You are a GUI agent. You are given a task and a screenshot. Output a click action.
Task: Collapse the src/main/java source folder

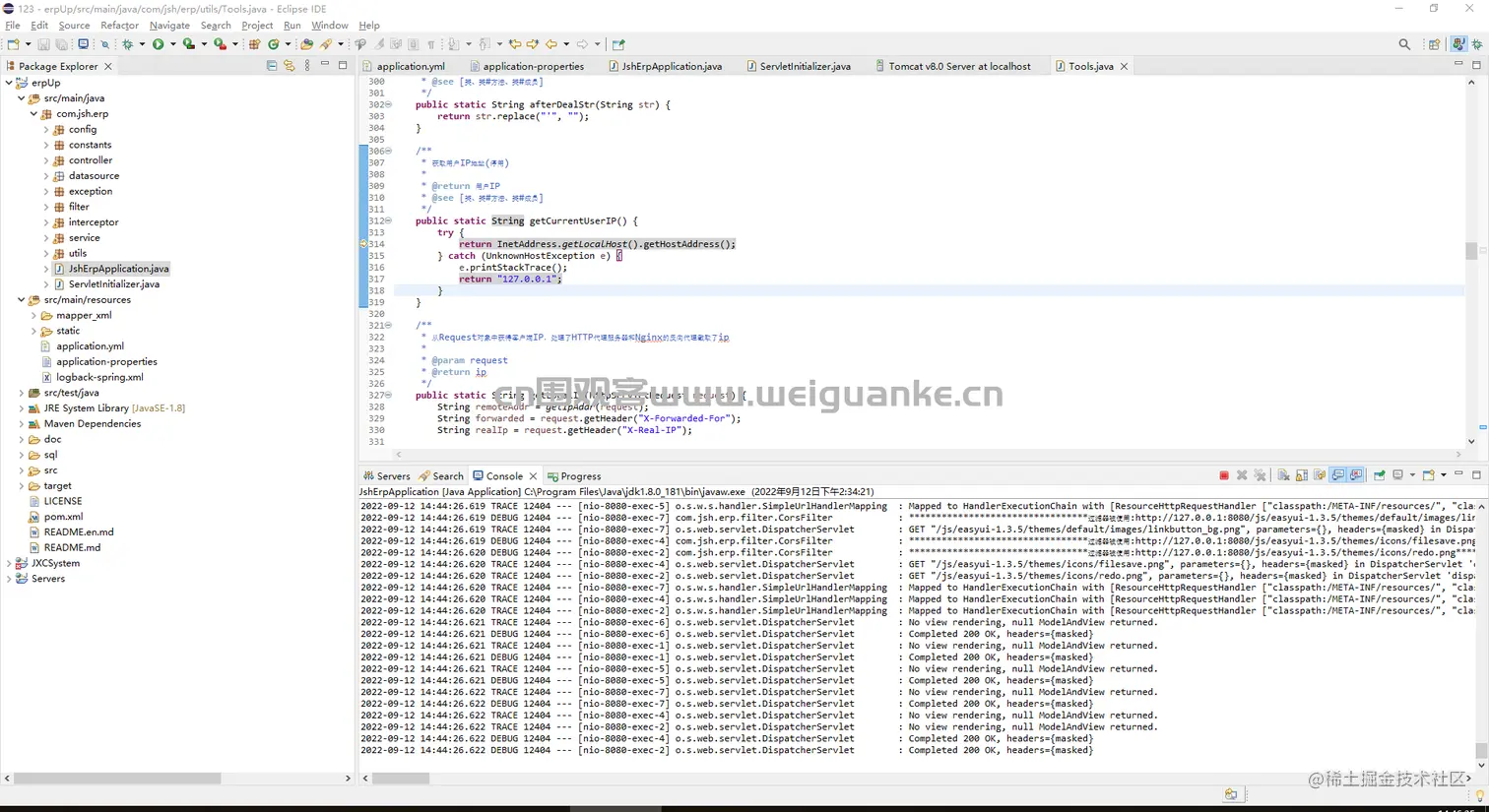click(22, 98)
